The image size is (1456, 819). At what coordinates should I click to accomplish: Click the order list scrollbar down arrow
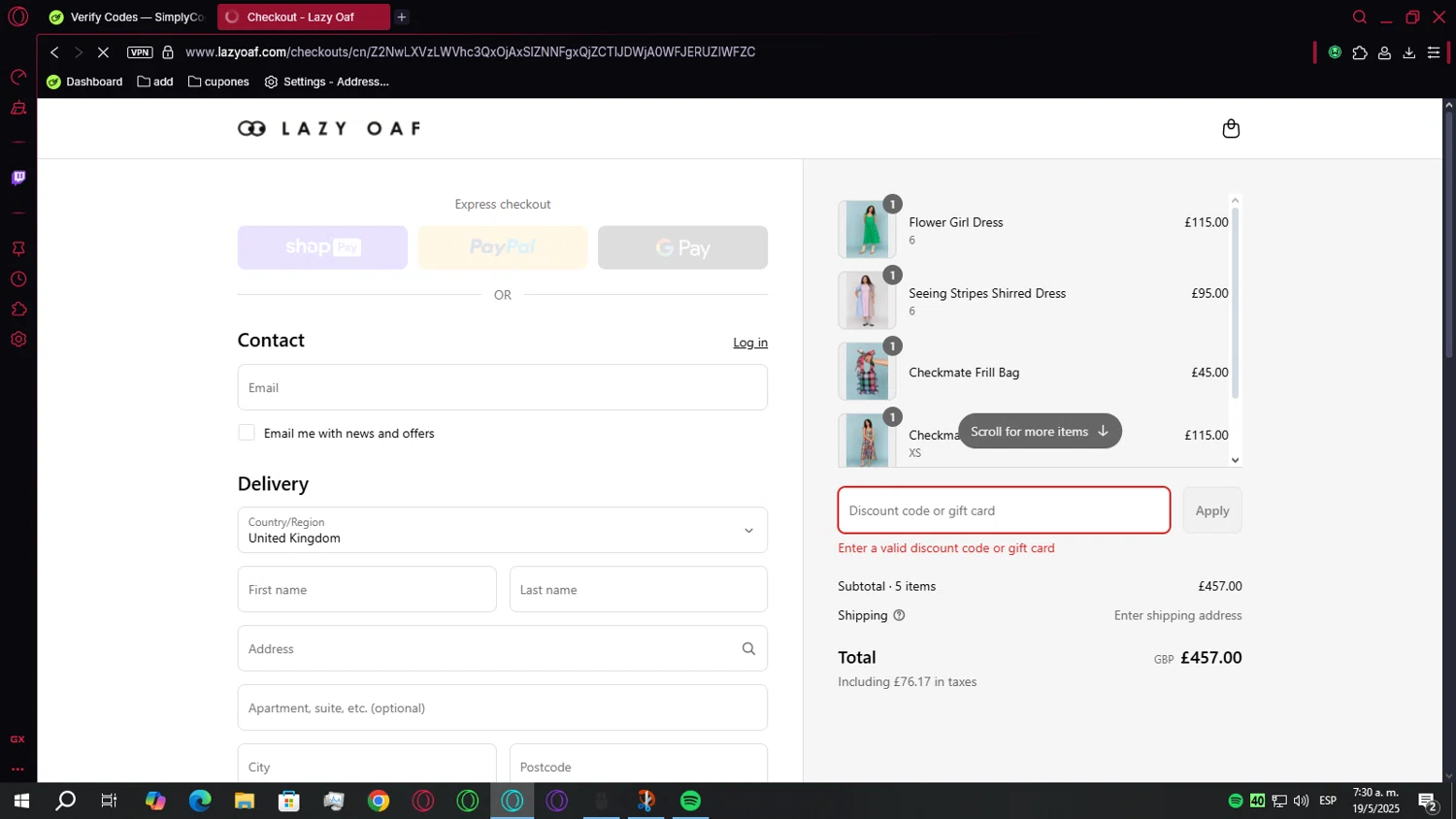1235,460
